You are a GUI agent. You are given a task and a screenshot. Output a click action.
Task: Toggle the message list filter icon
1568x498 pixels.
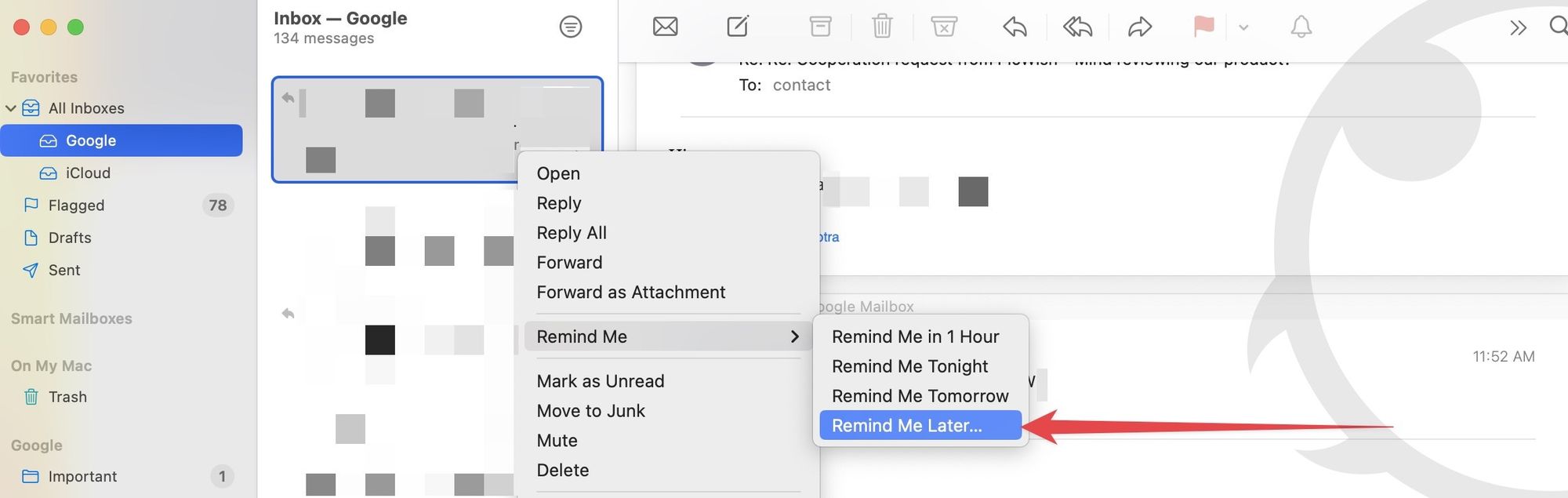pos(571,26)
